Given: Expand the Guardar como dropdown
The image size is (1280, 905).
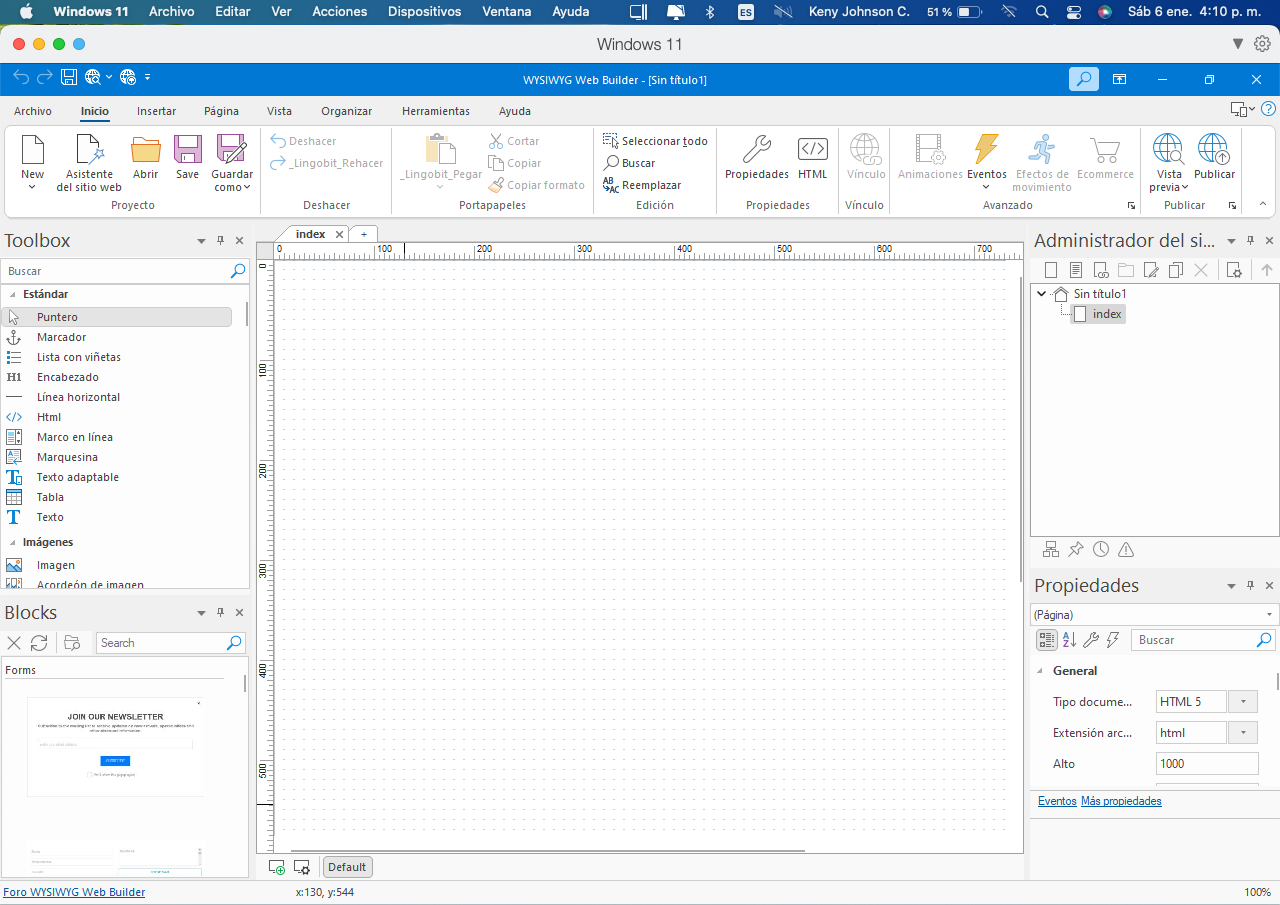Looking at the screenshot, I should (246, 188).
